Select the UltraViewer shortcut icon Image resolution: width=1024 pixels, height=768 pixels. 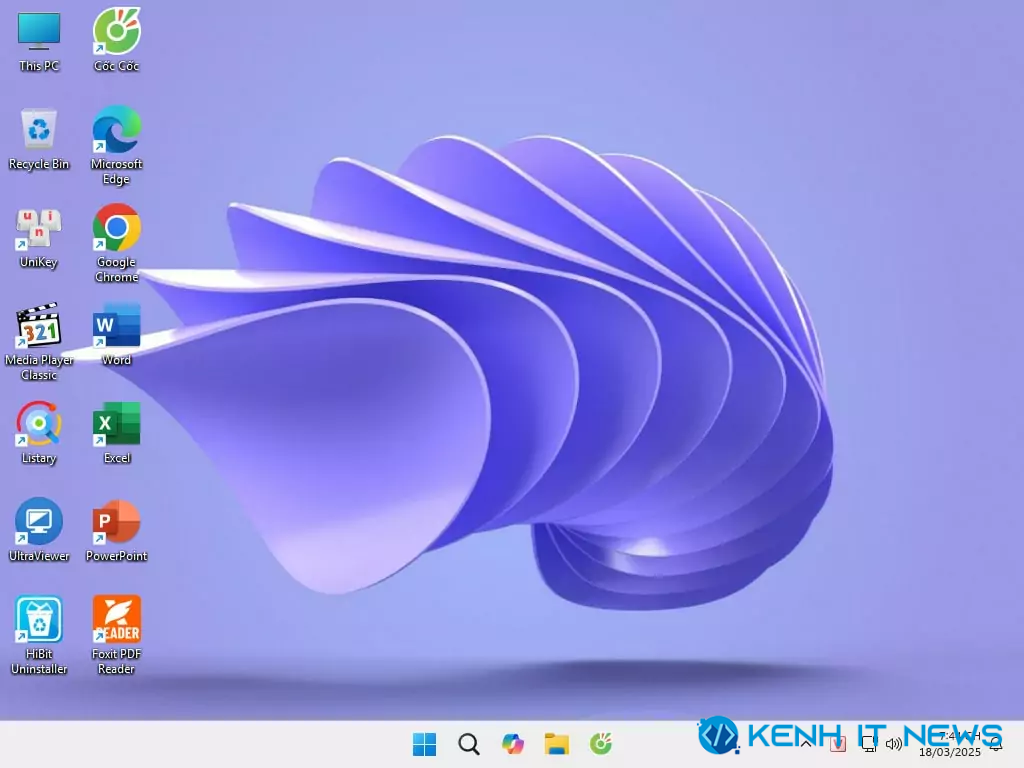click(39, 530)
